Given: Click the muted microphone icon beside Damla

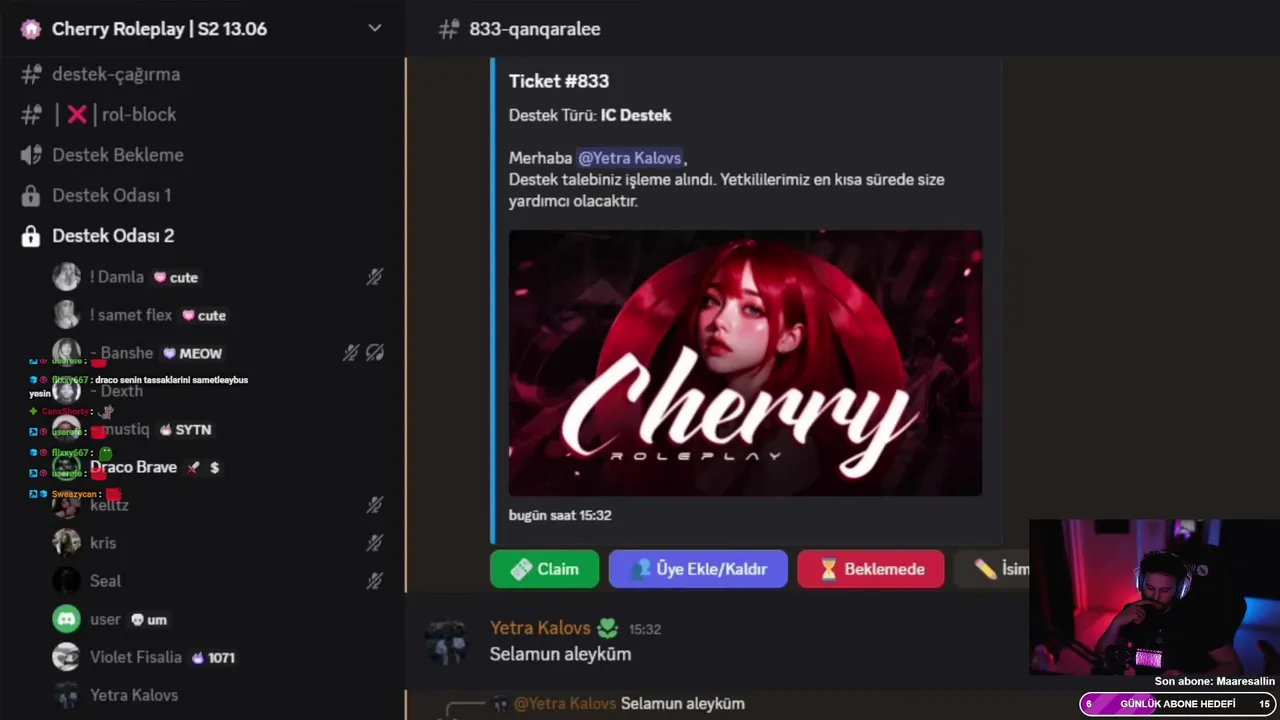Looking at the screenshot, I should [374, 277].
